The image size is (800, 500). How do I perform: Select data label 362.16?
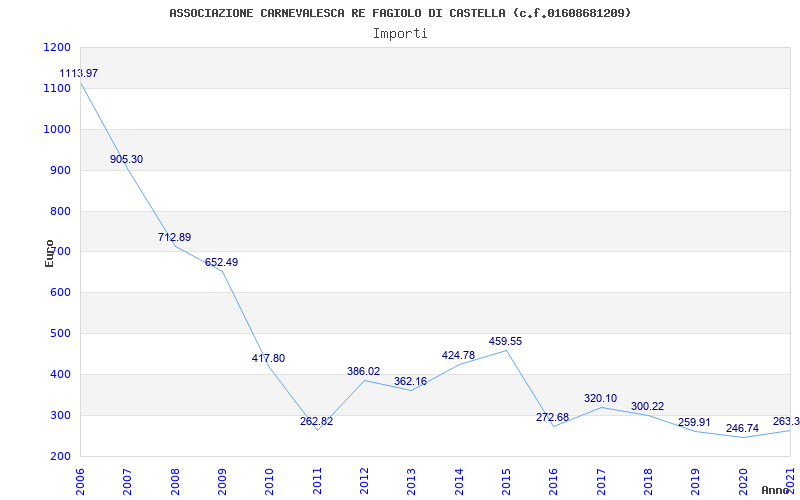coord(410,381)
